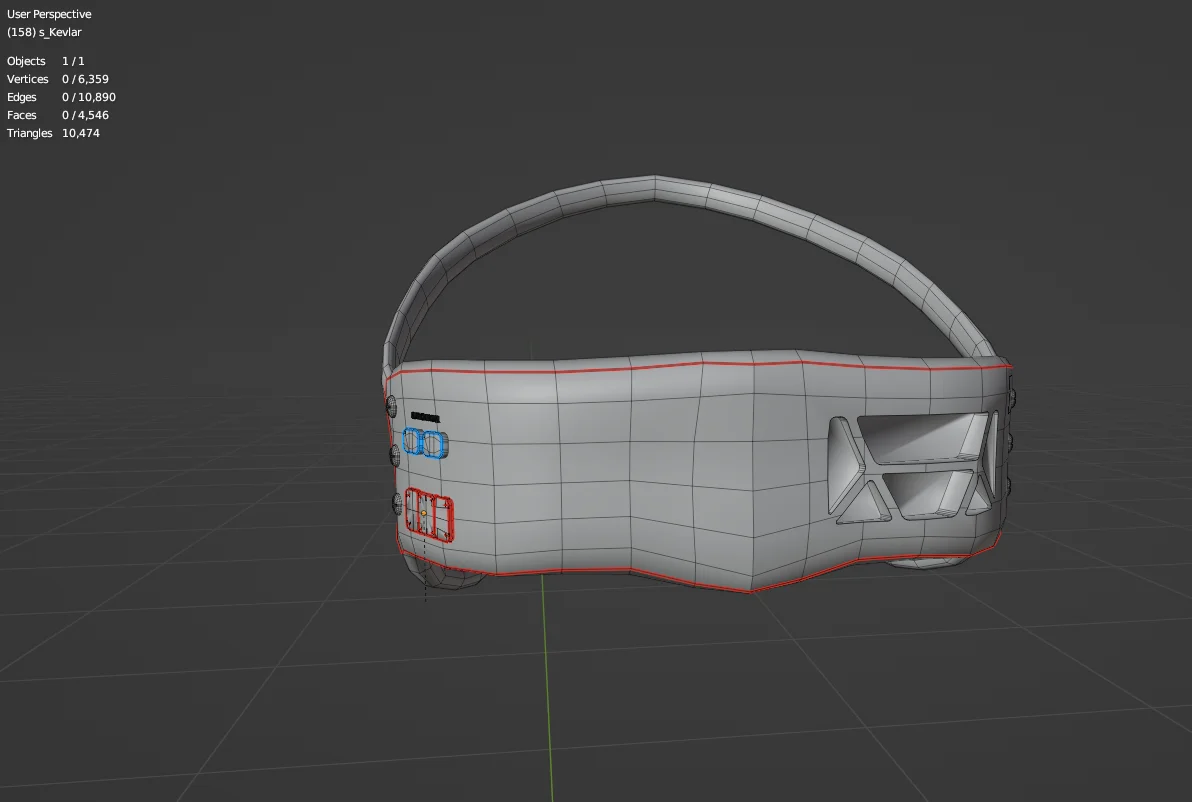Click the Edges 0/10,890 stat line
Image resolution: width=1192 pixels, height=802 pixels.
[x=60, y=97]
